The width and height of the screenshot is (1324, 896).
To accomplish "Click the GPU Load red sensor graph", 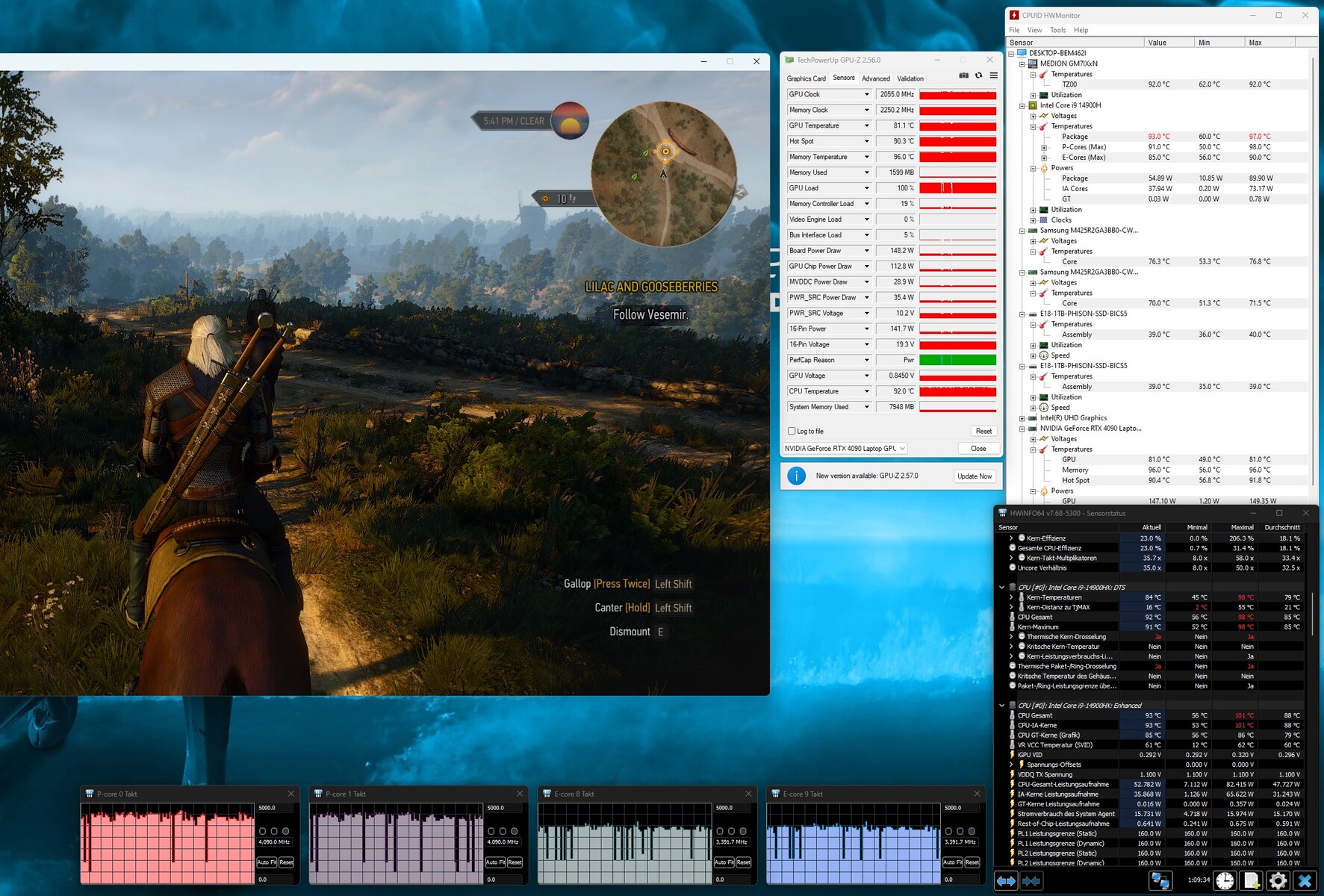I will pyautogui.click(x=957, y=188).
